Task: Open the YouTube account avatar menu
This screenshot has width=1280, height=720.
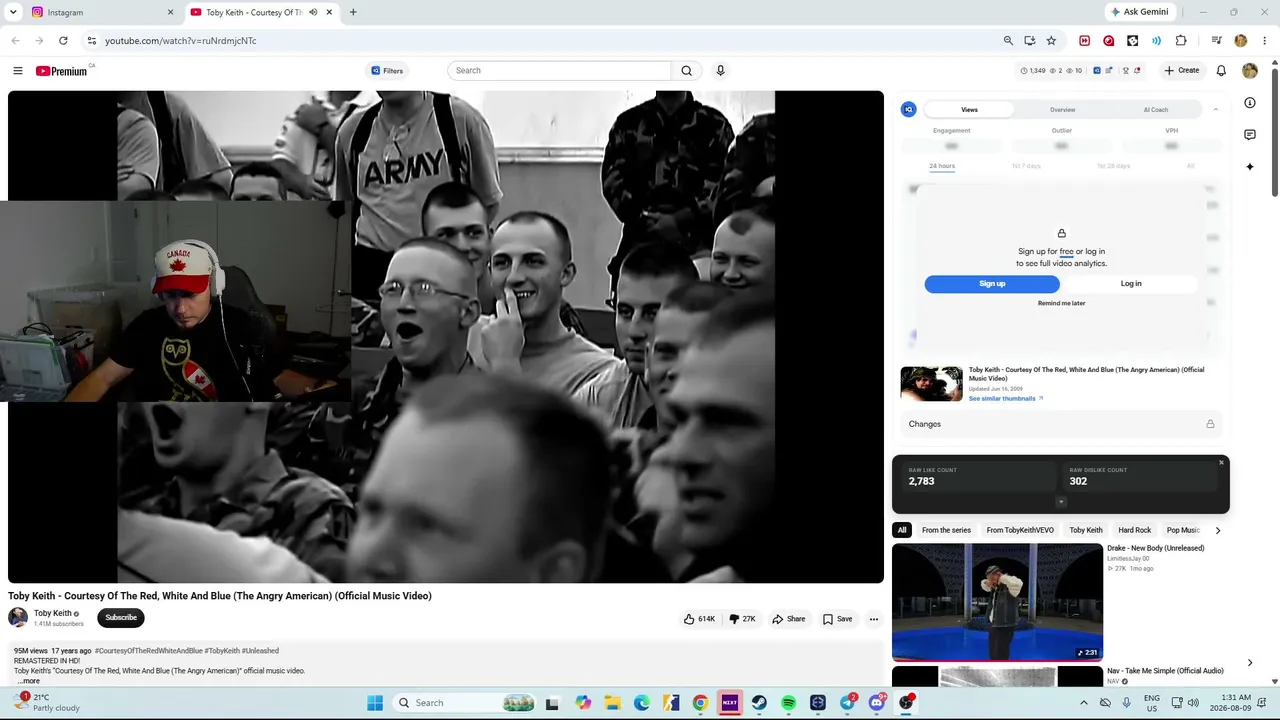Action: pos(1250,70)
